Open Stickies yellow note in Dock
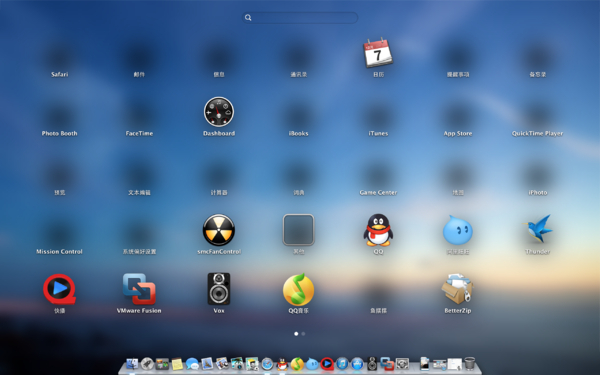Viewport: 600px width, 375px height. tap(177, 364)
